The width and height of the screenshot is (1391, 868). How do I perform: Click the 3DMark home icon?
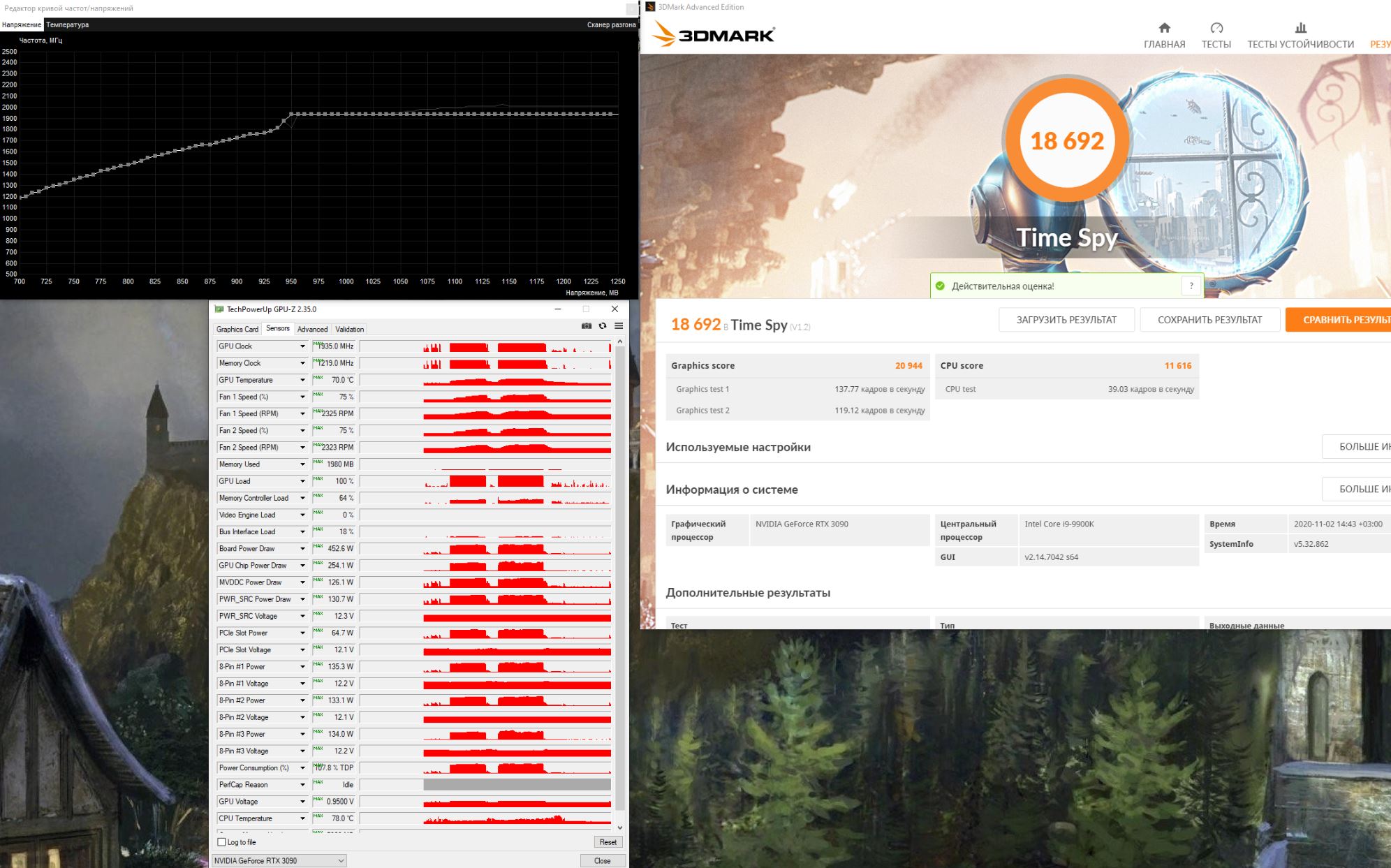[1164, 28]
